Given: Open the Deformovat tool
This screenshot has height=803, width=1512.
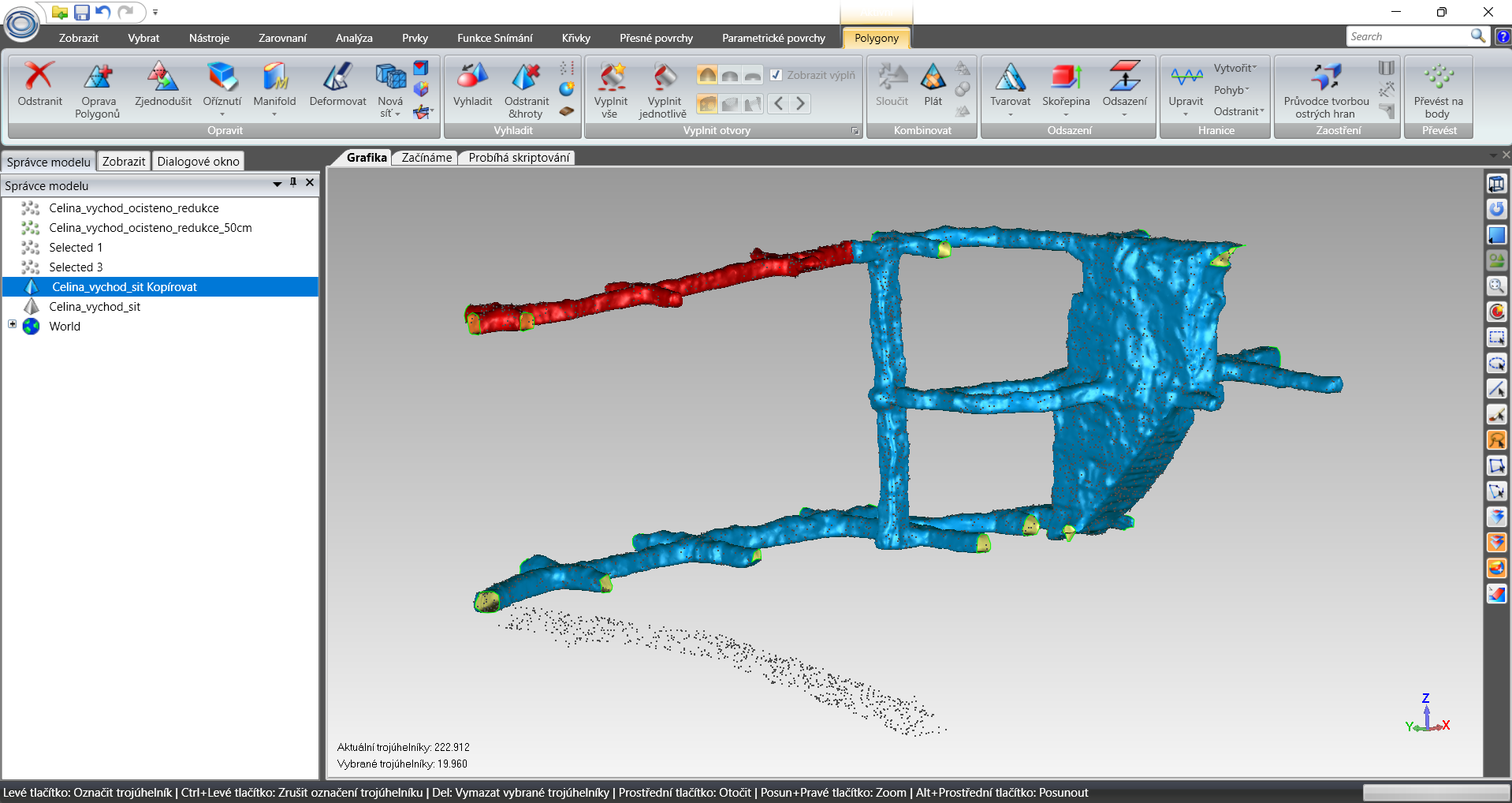Looking at the screenshot, I should pyautogui.click(x=337, y=77).
